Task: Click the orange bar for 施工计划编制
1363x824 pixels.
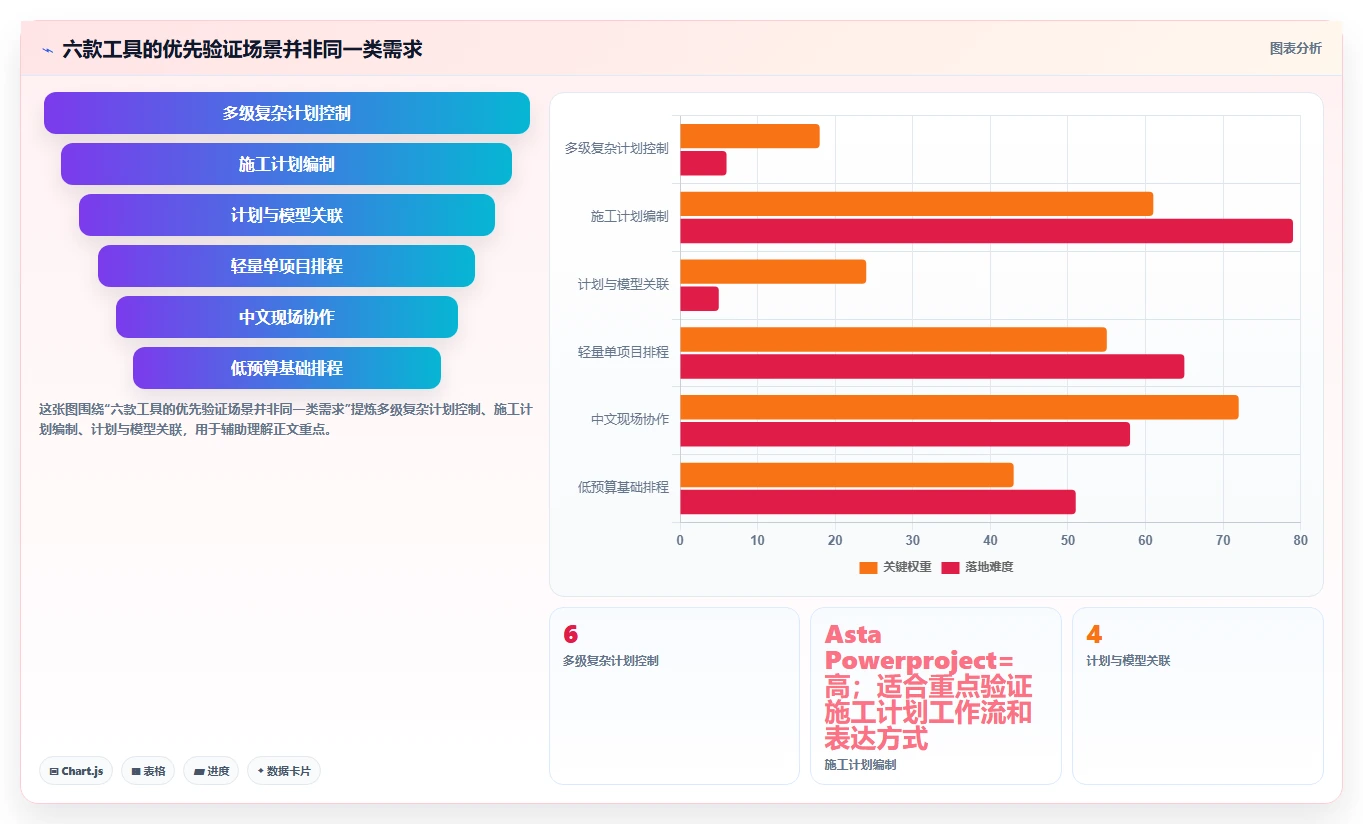Action: 917,204
